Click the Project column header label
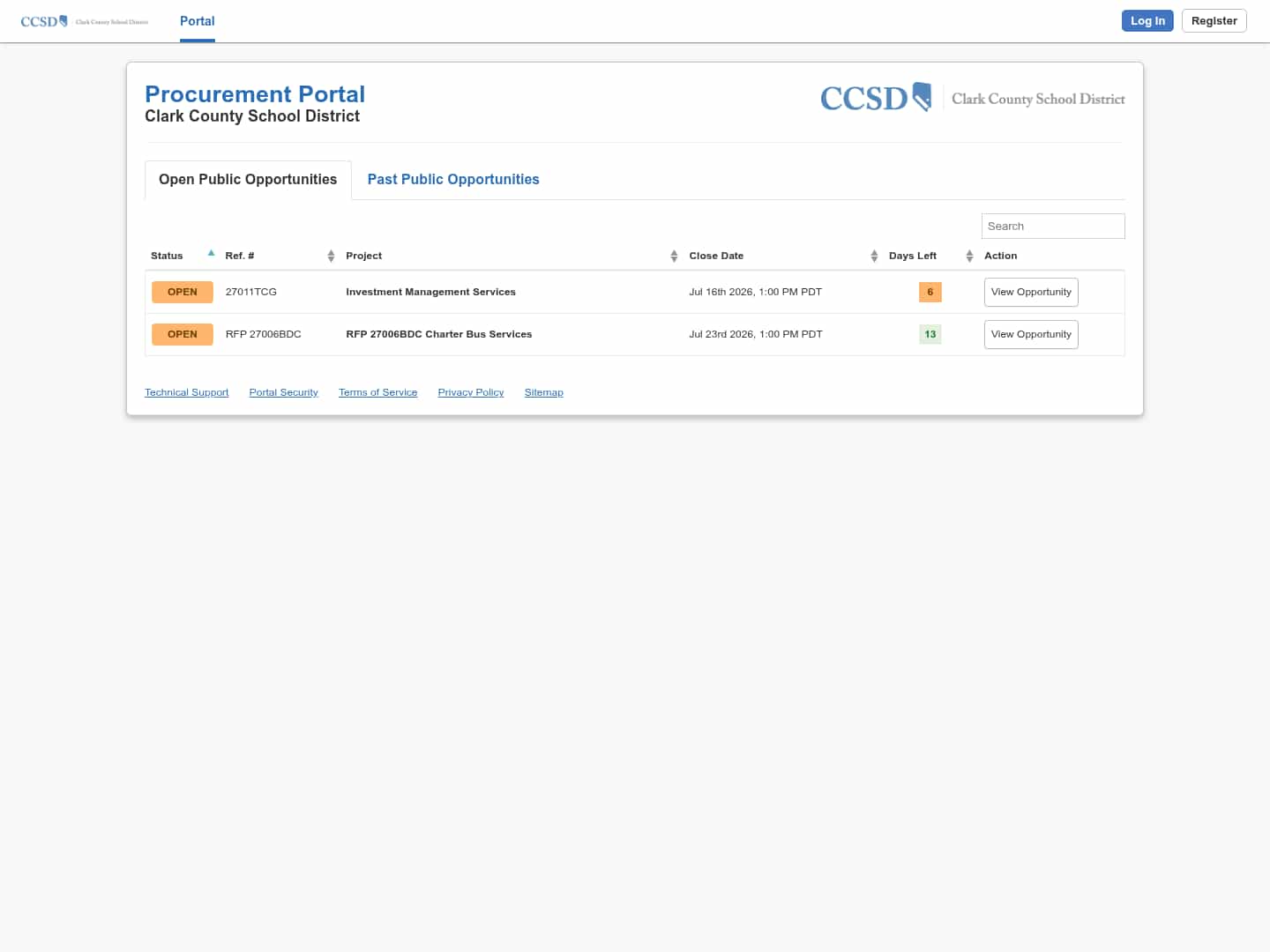 coord(364,256)
